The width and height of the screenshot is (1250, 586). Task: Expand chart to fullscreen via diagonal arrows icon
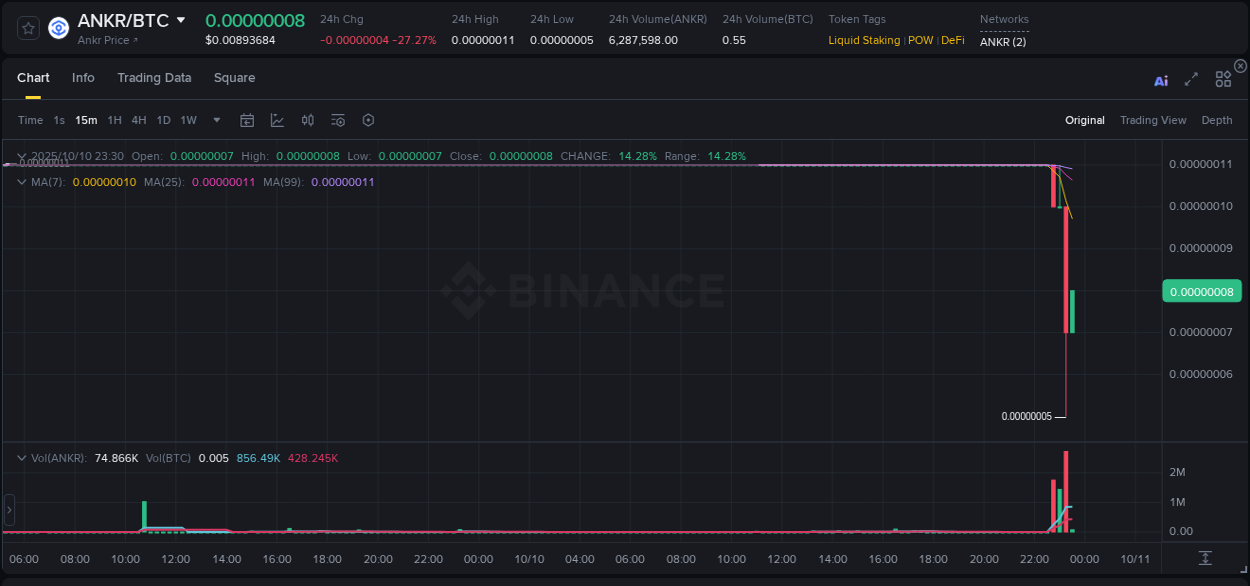click(x=1191, y=79)
